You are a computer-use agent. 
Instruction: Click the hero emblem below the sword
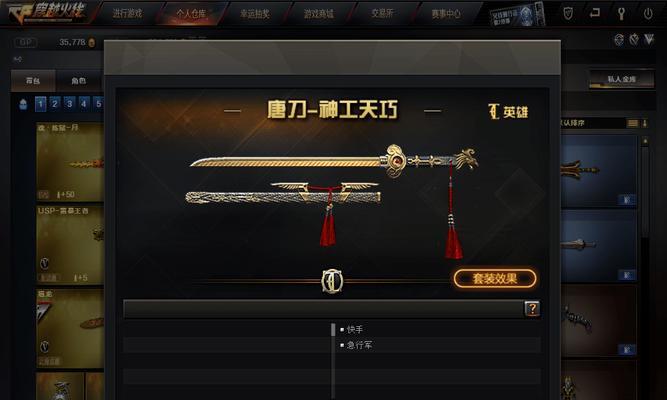pos(332,281)
